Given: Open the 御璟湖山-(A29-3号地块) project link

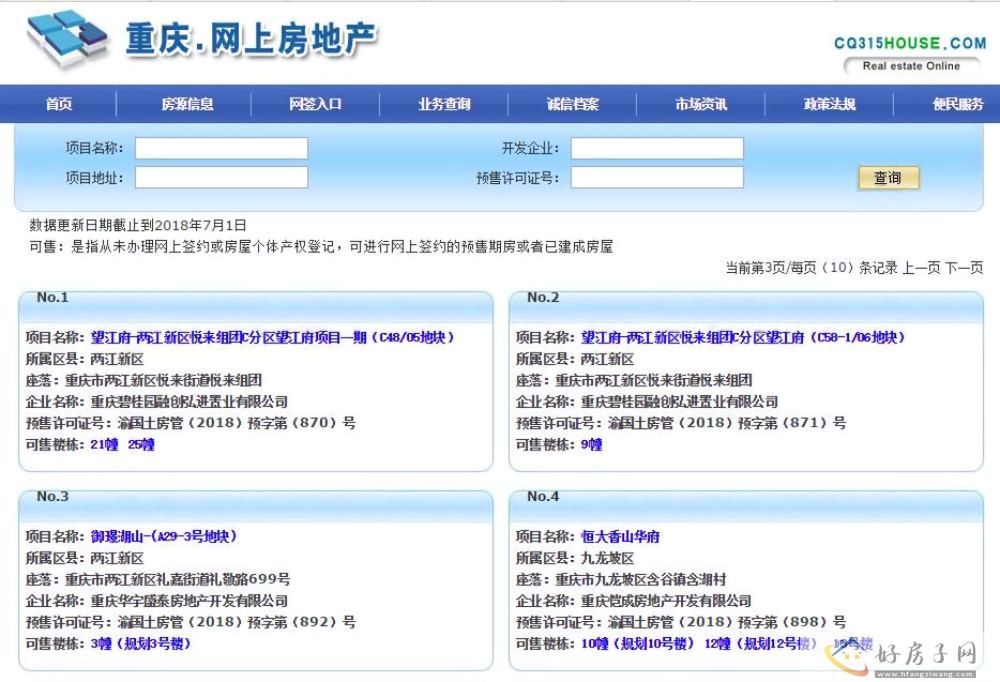Looking at the screenshot, I should [x=164, y=537].
